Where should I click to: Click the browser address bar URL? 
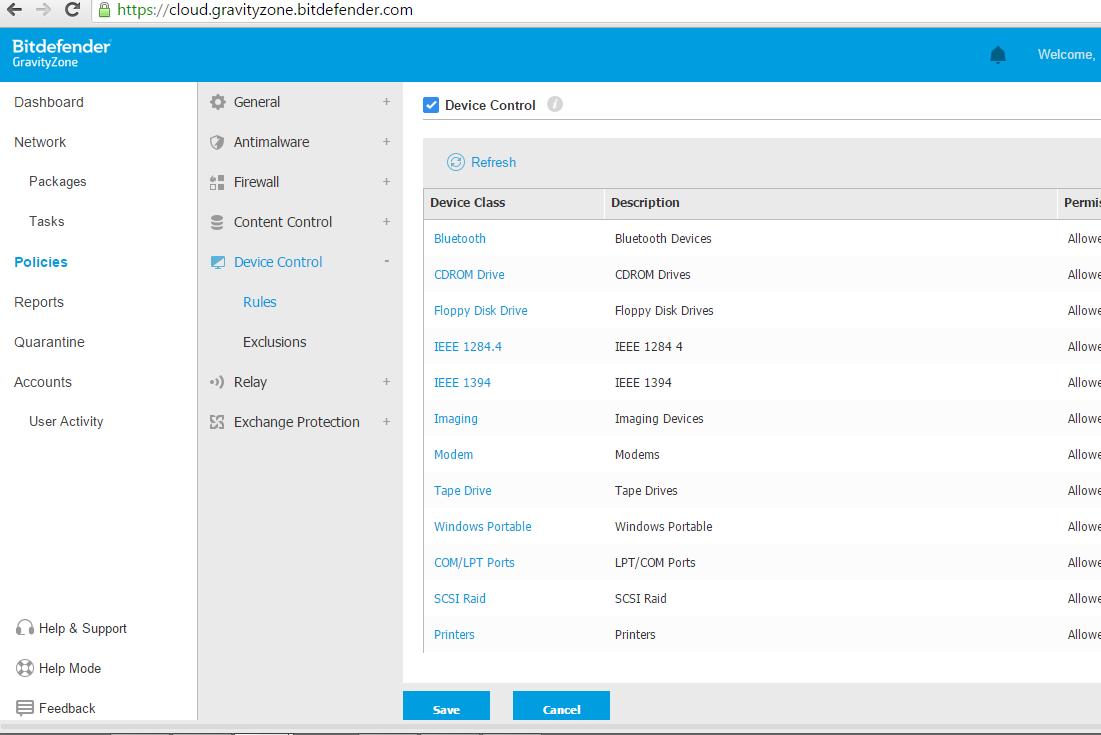(265, 10)
